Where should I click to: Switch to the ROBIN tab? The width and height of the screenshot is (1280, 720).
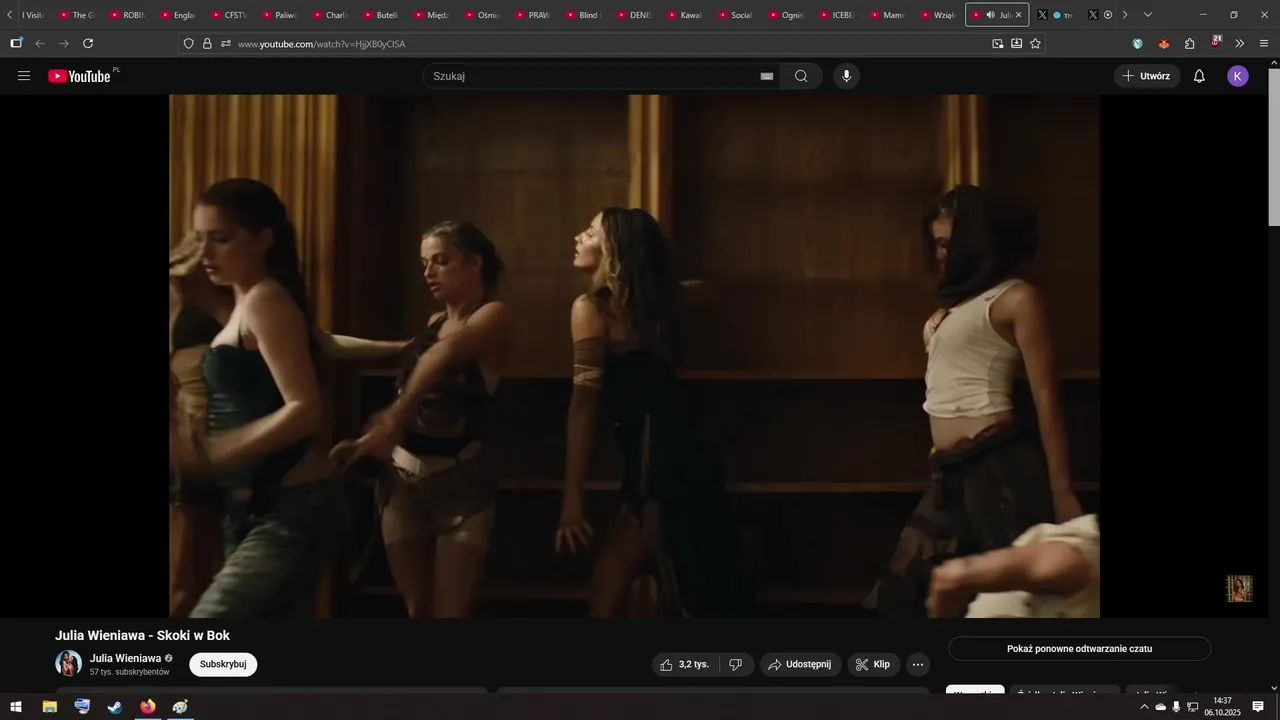[127, 15]
